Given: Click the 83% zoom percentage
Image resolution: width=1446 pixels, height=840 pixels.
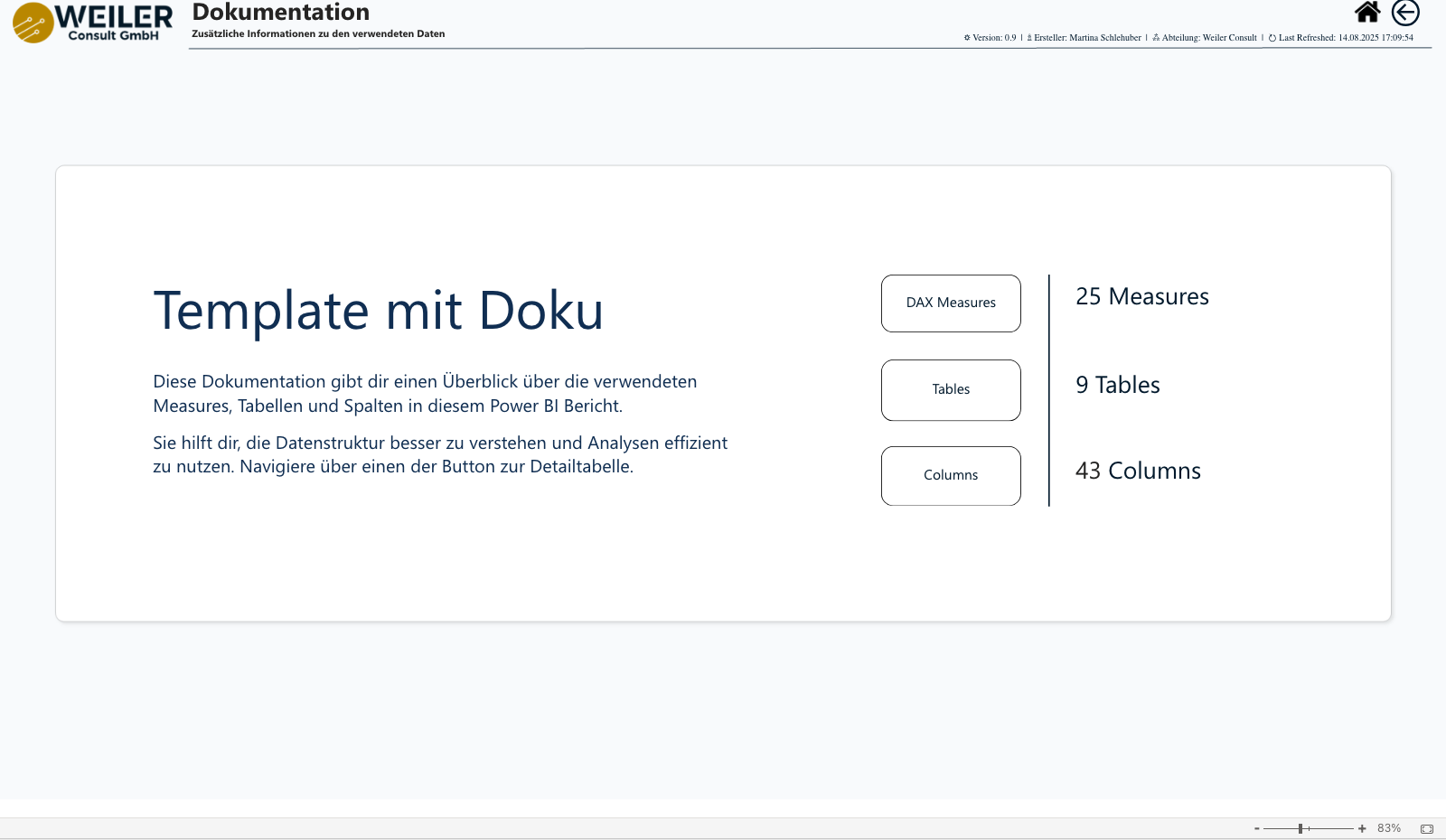Looking at the screenshot, I should [1389, 828].
